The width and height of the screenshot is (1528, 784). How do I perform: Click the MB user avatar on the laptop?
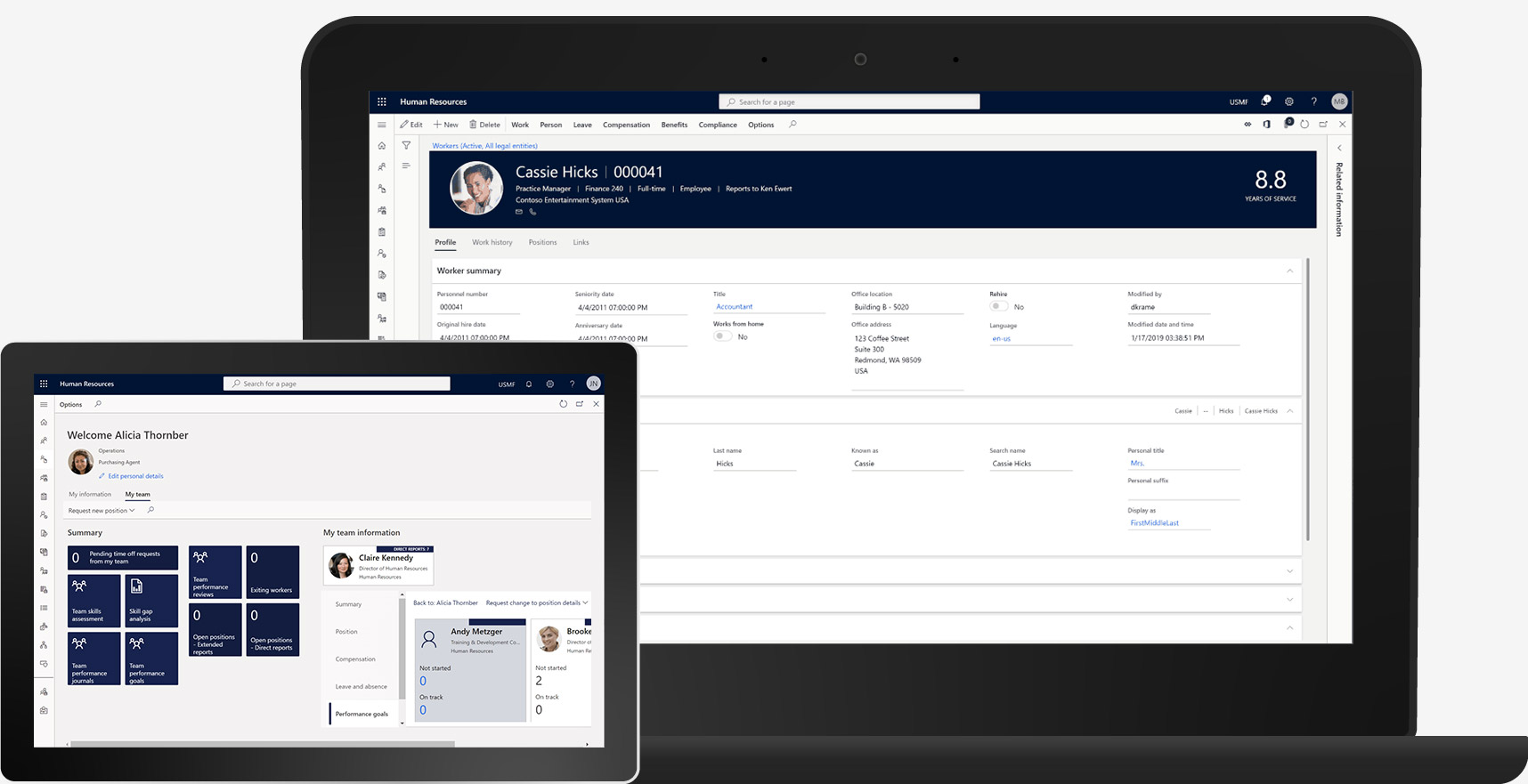point(1339,101)
